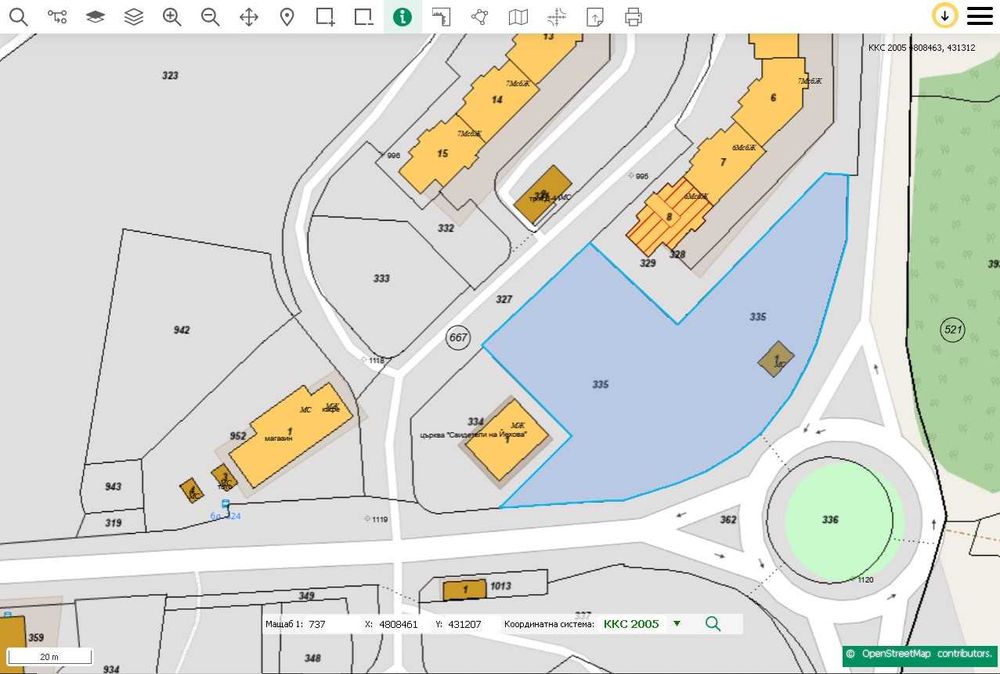1000x674 pixels.
Task: Activate the ruler measurement tool
Action: click(x=441, y=17)
